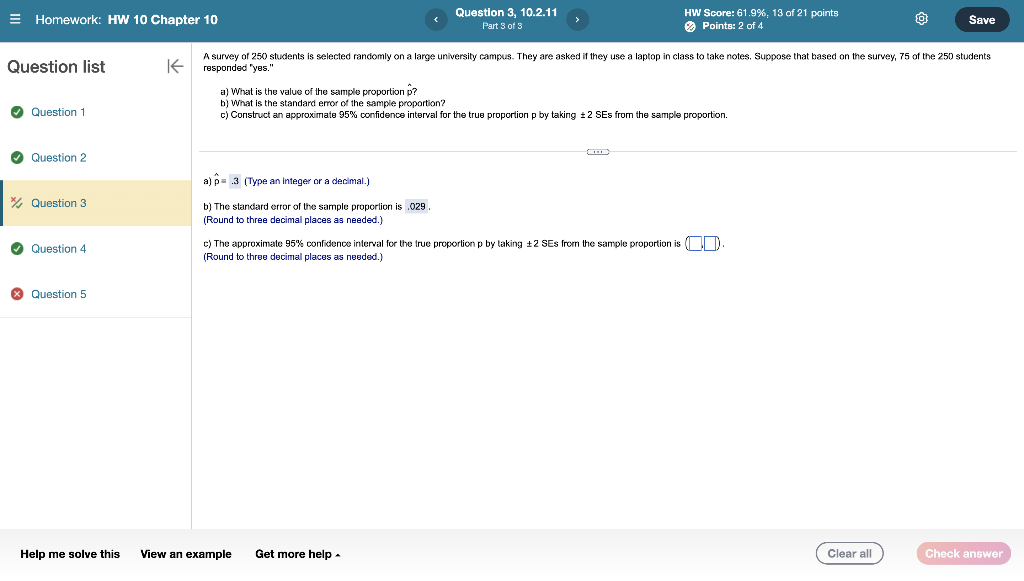Screen dimensions: 1024x581
Task: Open Question 2 from the list
Action: pyautogui.click(x=59, y=157)
